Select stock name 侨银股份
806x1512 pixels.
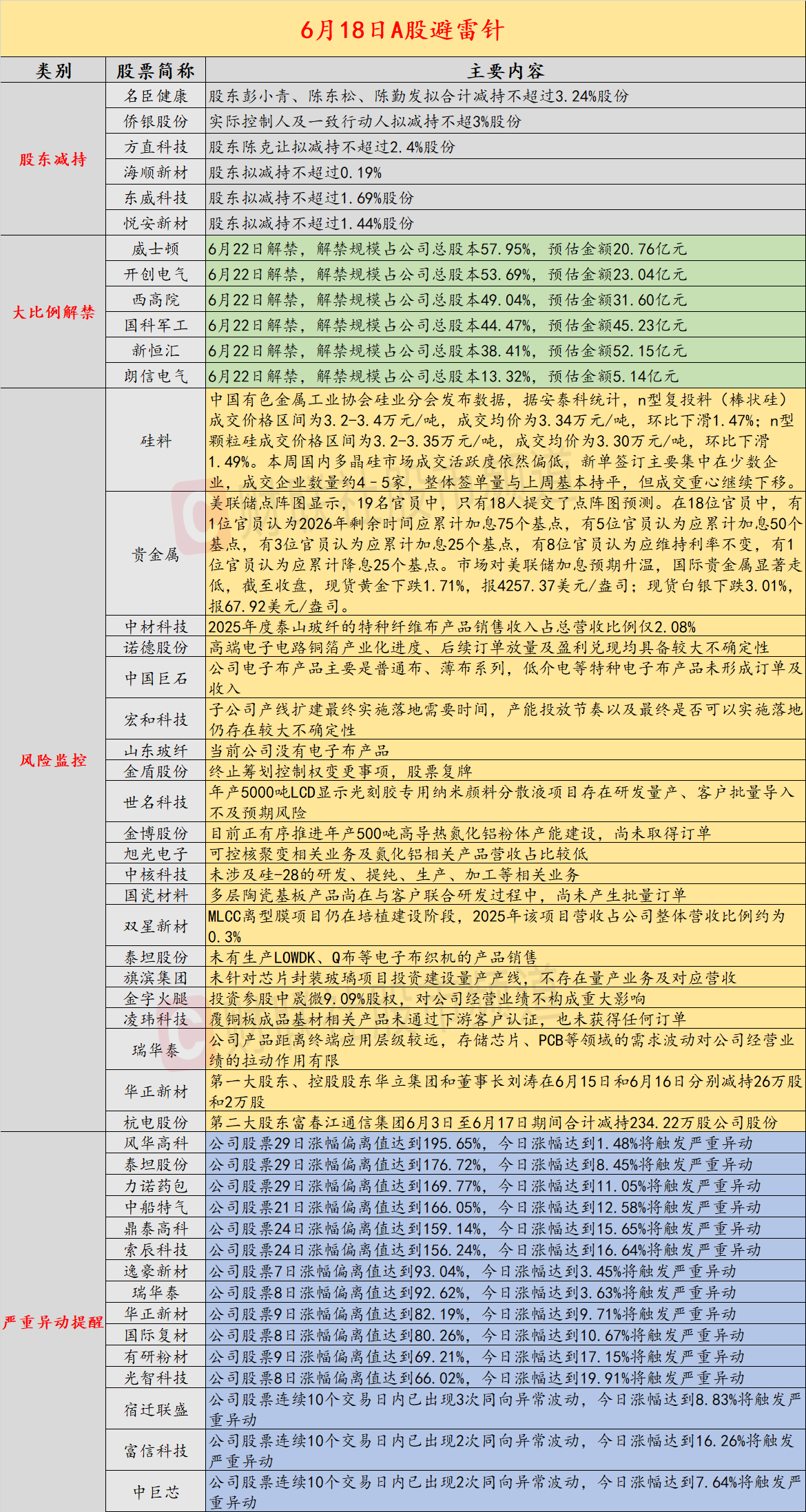(156, 121)
